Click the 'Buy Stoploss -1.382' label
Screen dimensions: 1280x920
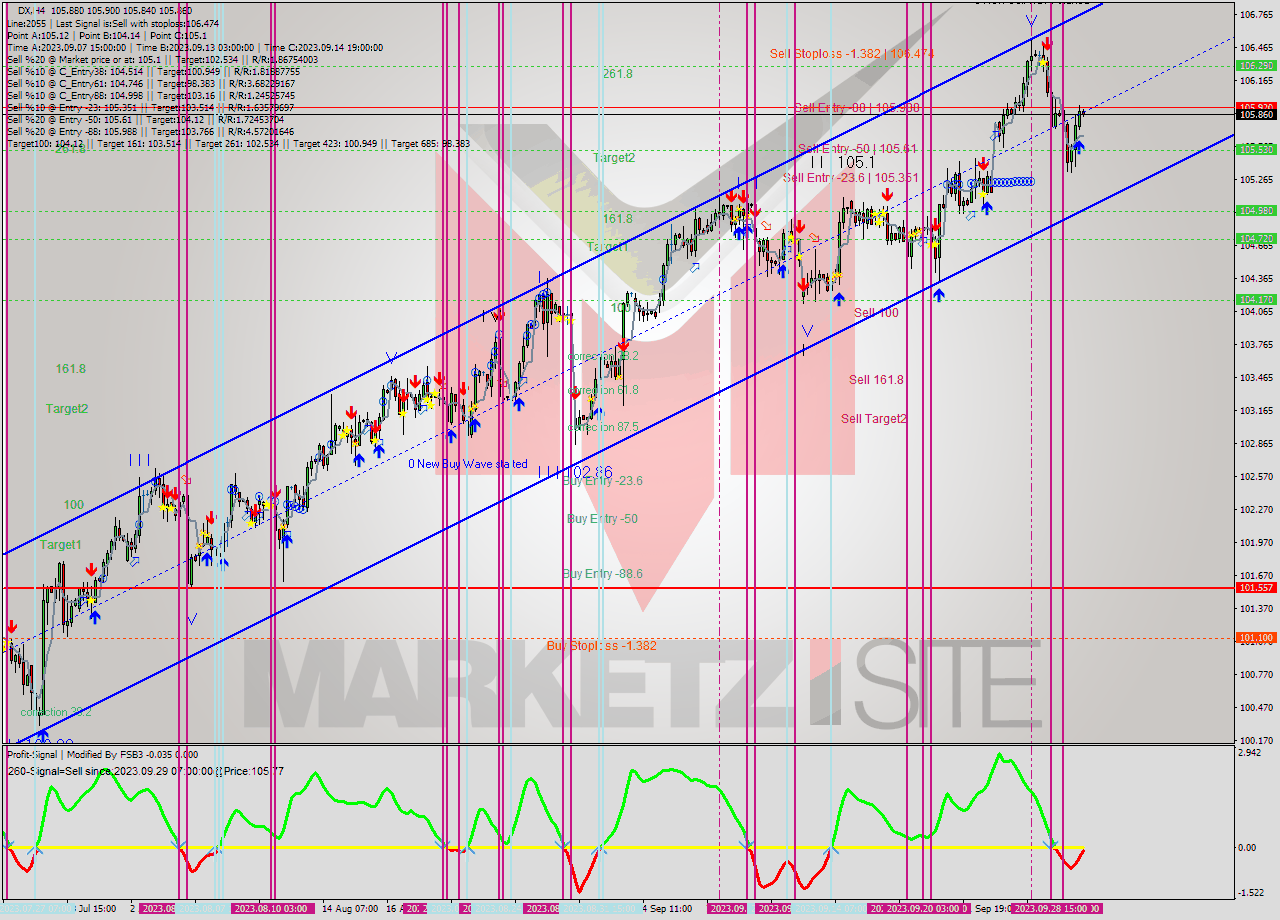[x=601, y=646]
